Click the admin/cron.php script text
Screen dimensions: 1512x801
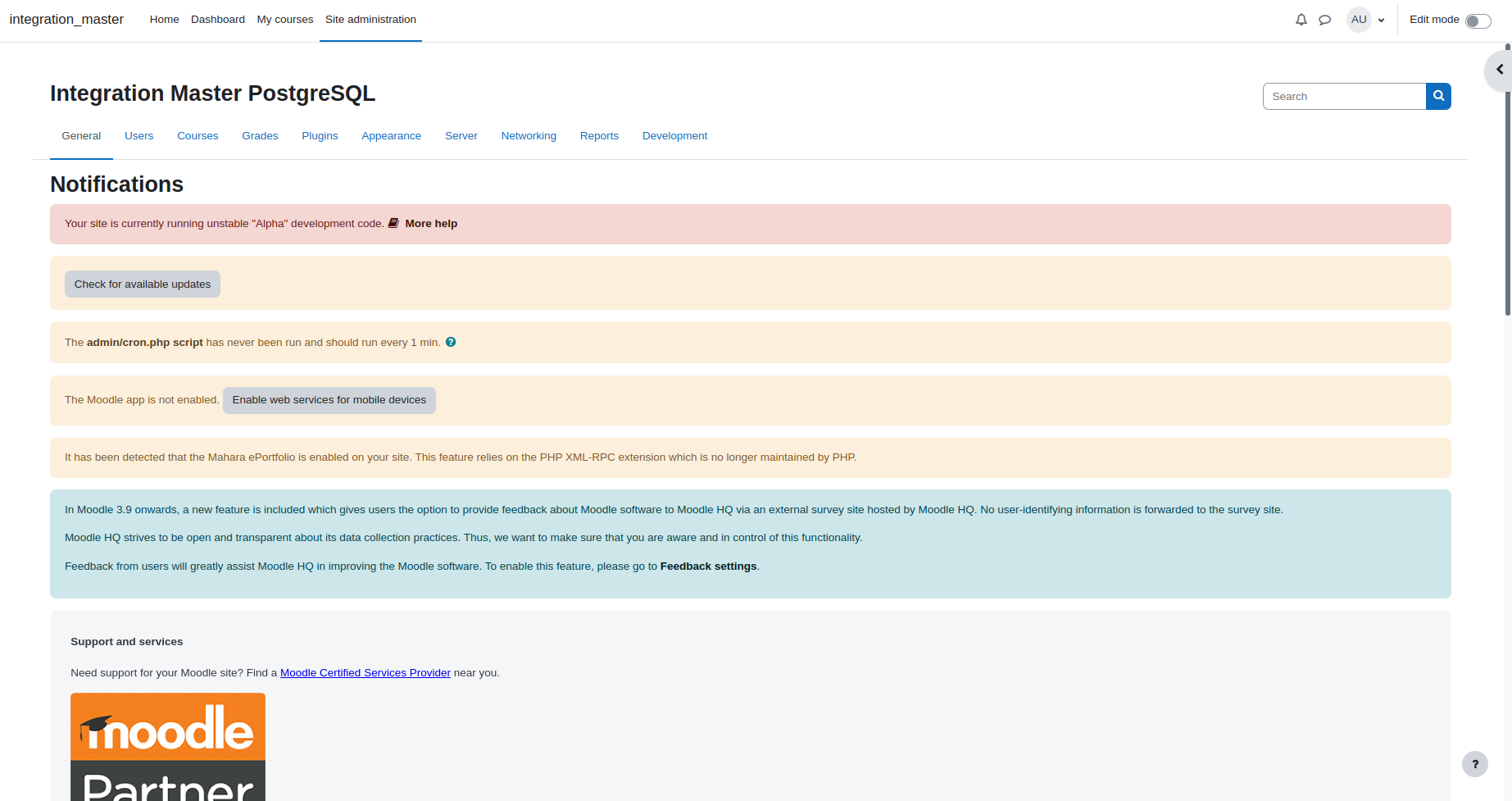coord(145,342)
